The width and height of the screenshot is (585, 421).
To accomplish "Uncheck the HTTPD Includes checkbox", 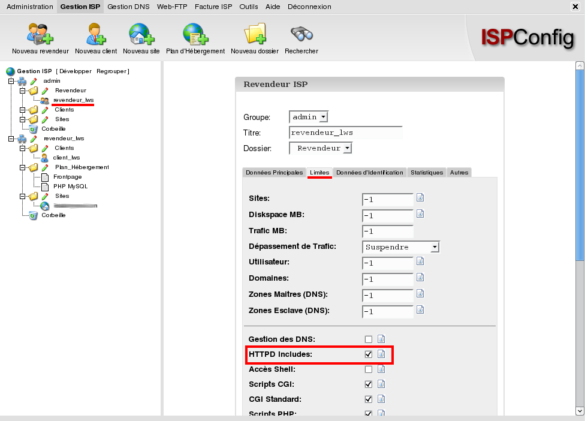I will pyautogui.click(x=369, y=354).
